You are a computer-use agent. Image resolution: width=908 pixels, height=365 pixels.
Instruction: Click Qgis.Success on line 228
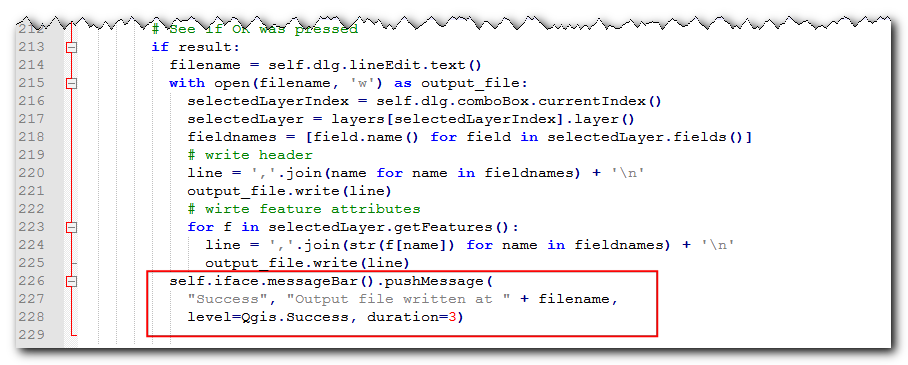coord(294,317)
